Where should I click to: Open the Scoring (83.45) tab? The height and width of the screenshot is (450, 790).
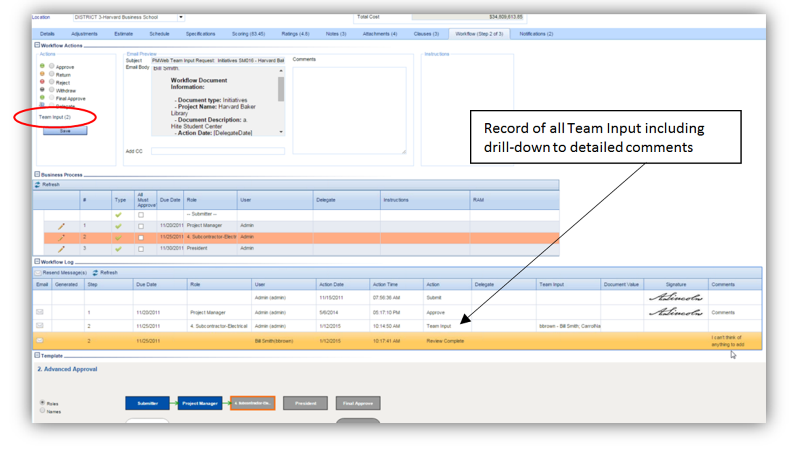coord(248,34)
